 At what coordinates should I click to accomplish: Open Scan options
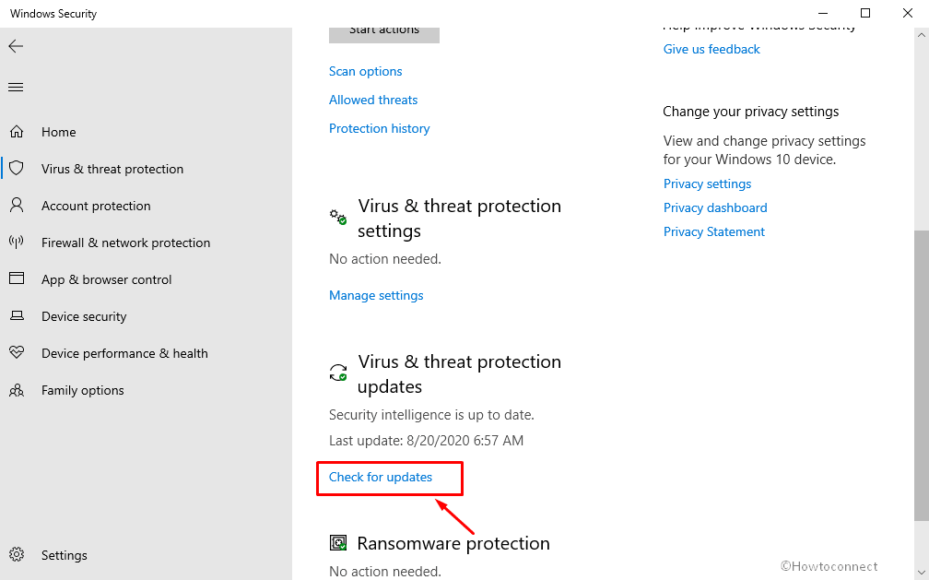365,71
